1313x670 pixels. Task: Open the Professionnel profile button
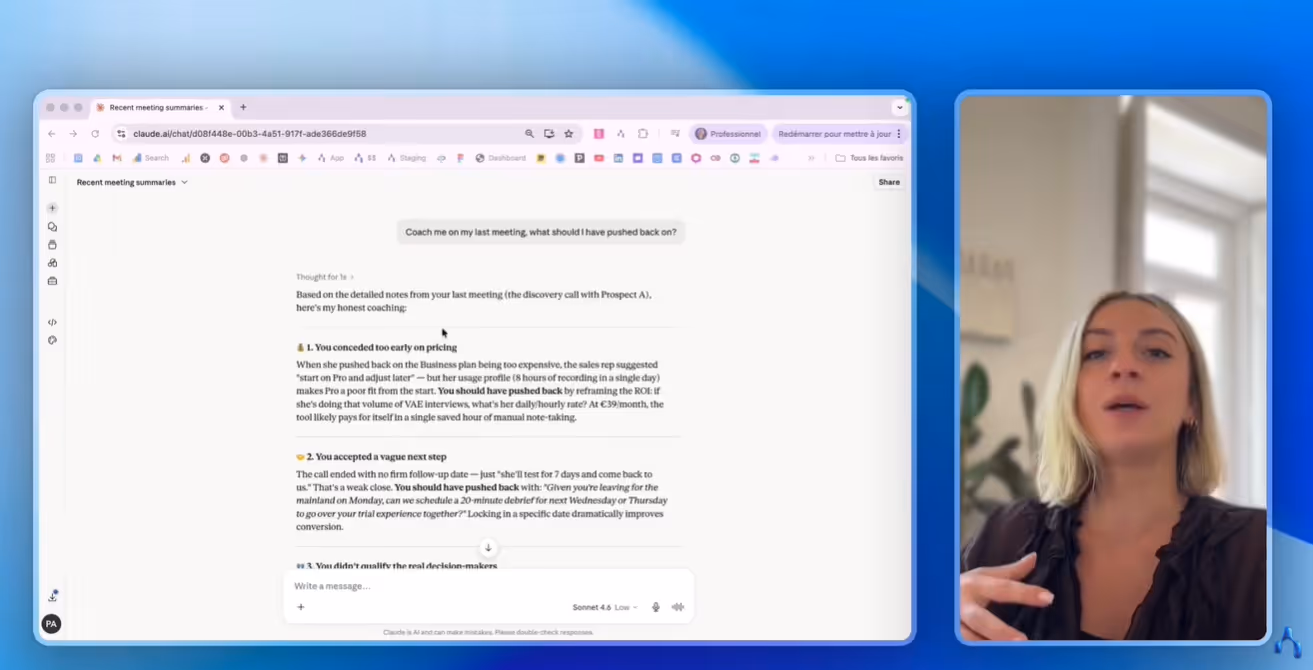point(728,133)
